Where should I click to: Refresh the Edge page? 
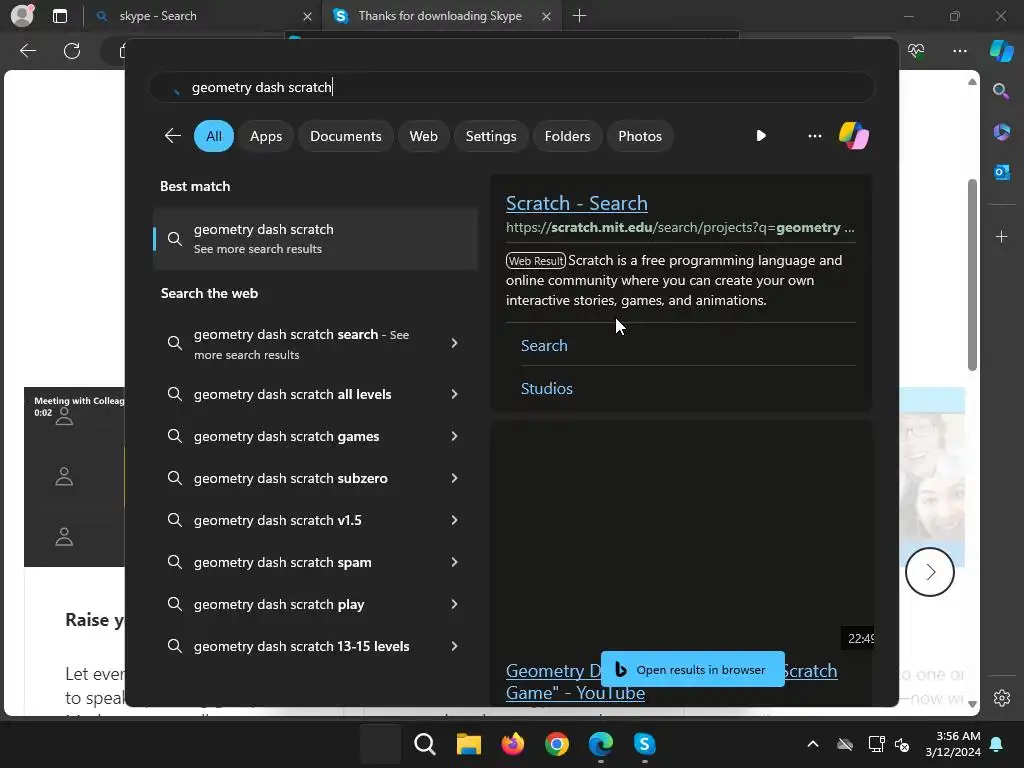(72, 51)
